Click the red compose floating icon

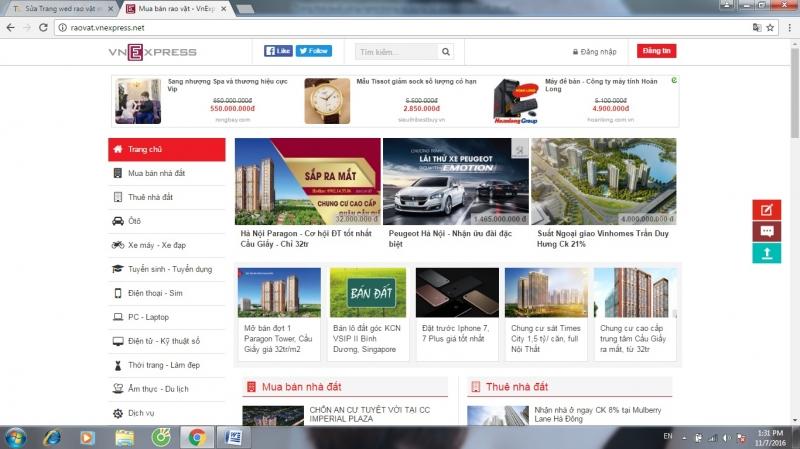pos(766,210)
